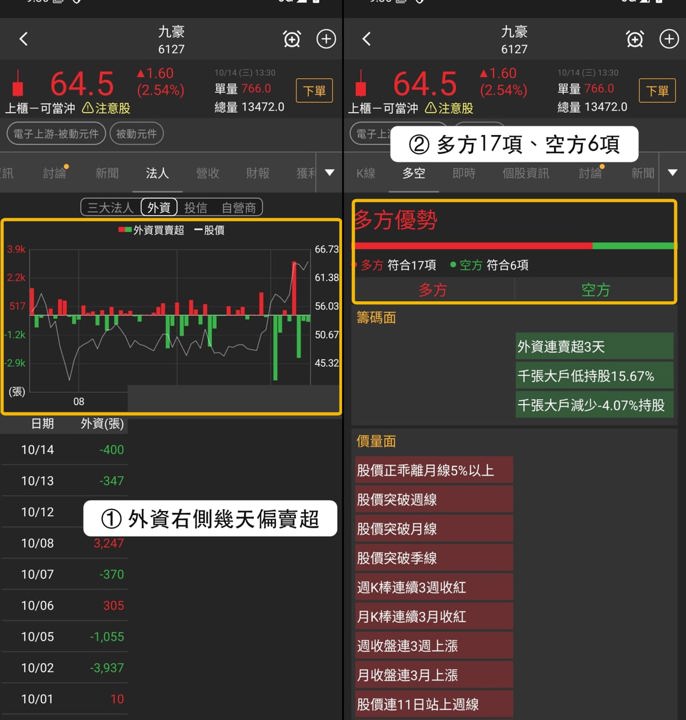Viewport: 686px width, 720px height.
Task: Expand tab list arrow on left screen
Action: click(329, 173)
